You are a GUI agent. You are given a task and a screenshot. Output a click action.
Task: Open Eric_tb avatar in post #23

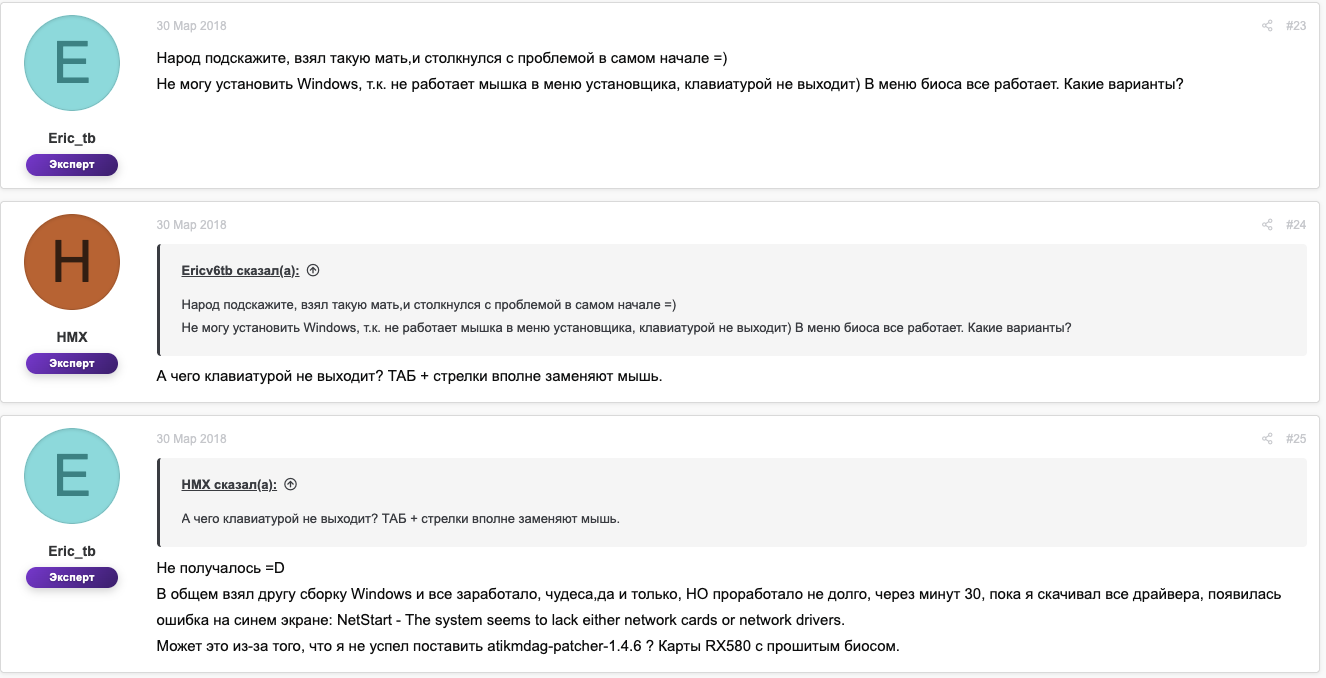click(72, 63)
